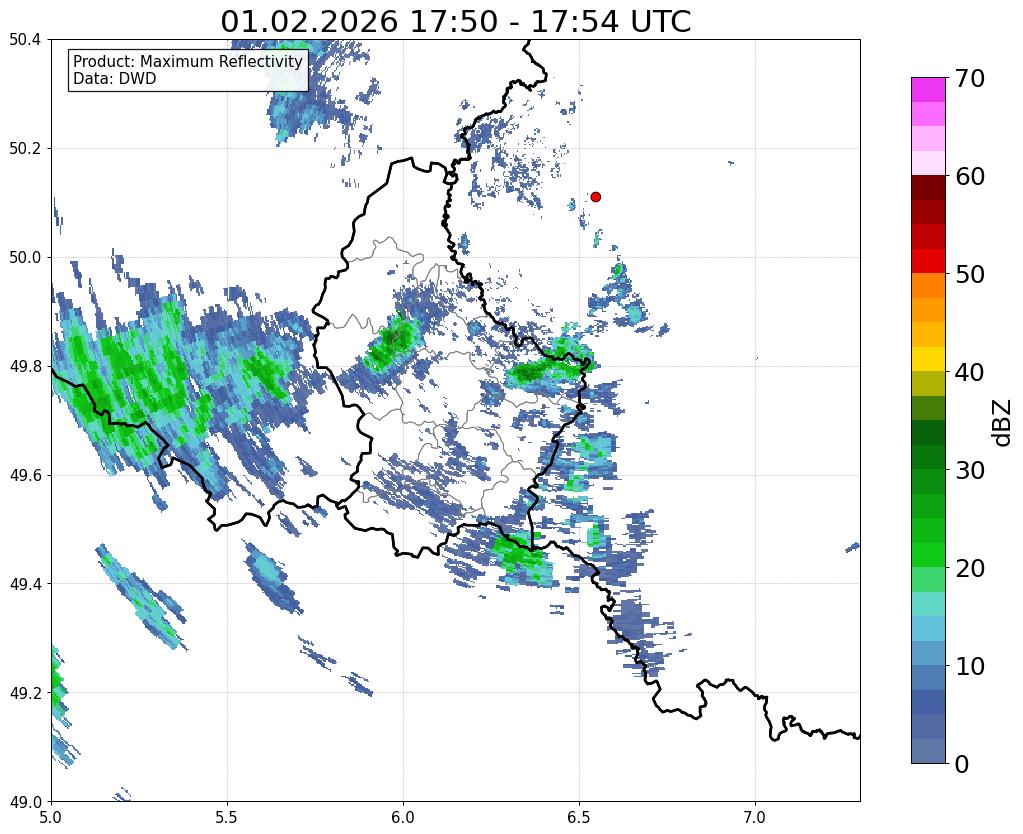Click the magenta swatch at top of colorbar
Screen dimensions: 1023x834
[928, 90]
